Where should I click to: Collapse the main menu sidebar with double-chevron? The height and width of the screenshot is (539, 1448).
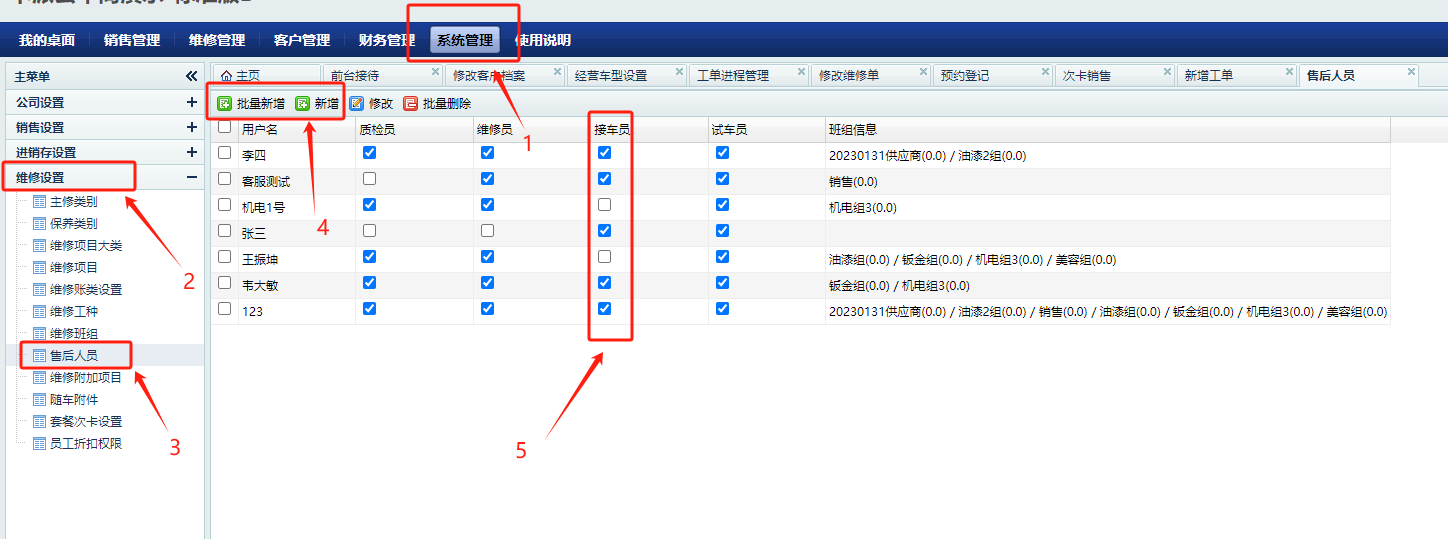pyautogui.click(x=191, y=76)
